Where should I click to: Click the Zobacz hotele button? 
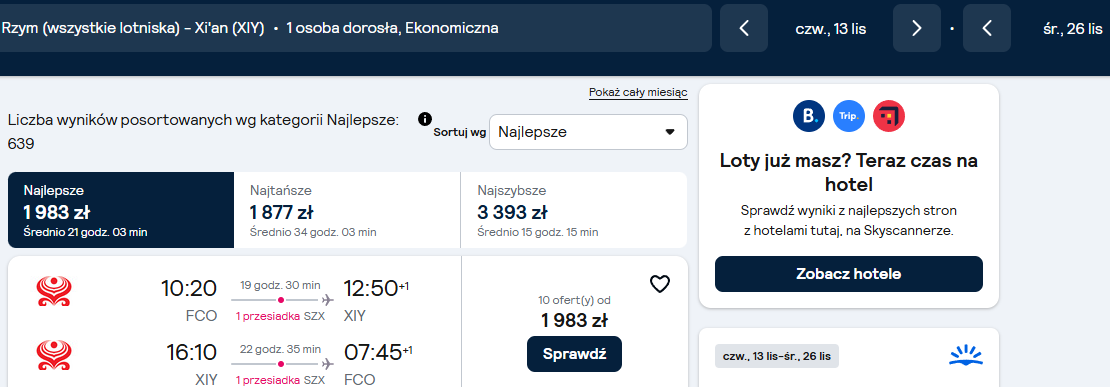[849, 274]
